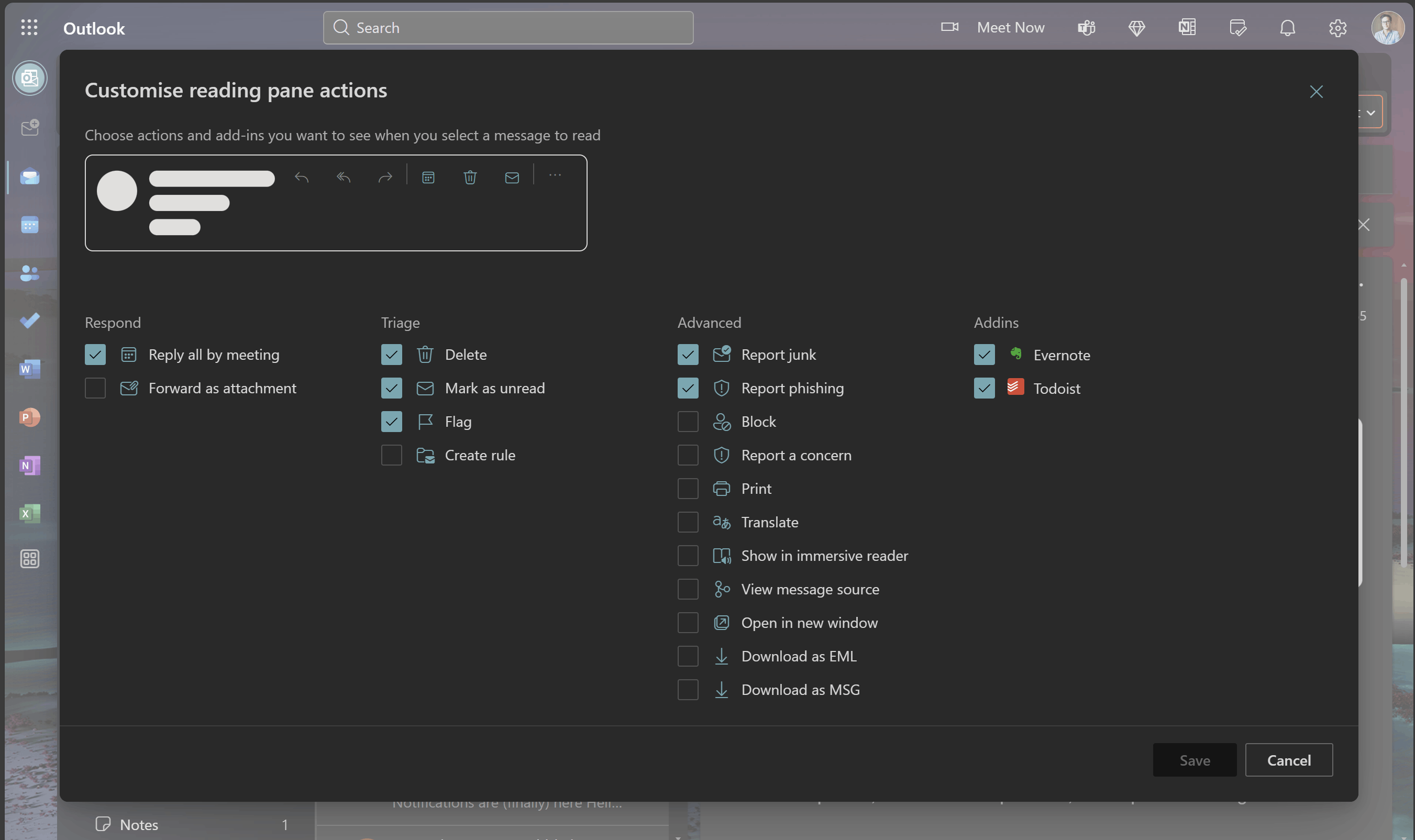Select the OneNote icon in the left sidebar
Image resolution: width=1415 pixels, height=840 pixels.
(29, 465)
